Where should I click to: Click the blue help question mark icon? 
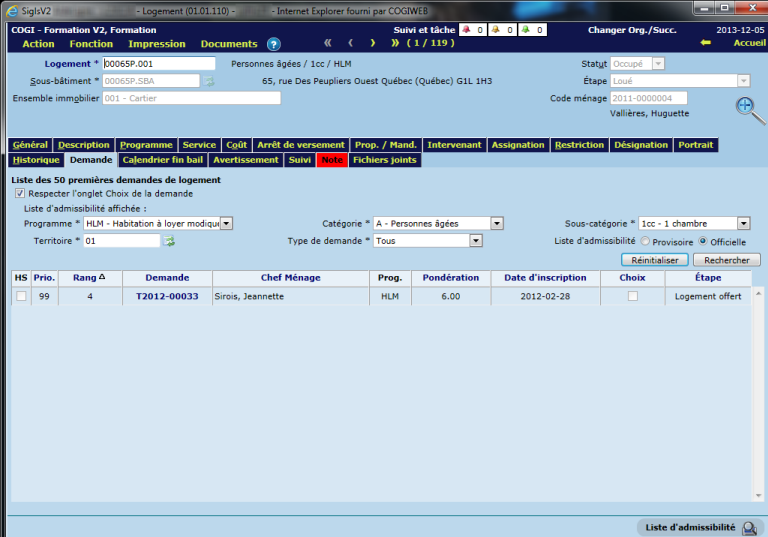coord(274,44)
